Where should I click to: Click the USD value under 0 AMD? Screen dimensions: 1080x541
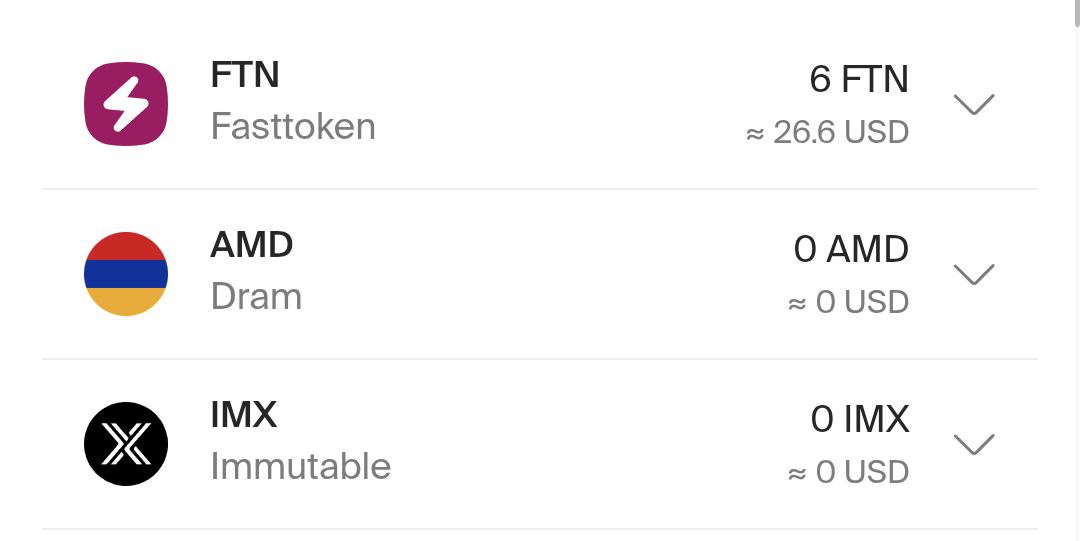849,302
